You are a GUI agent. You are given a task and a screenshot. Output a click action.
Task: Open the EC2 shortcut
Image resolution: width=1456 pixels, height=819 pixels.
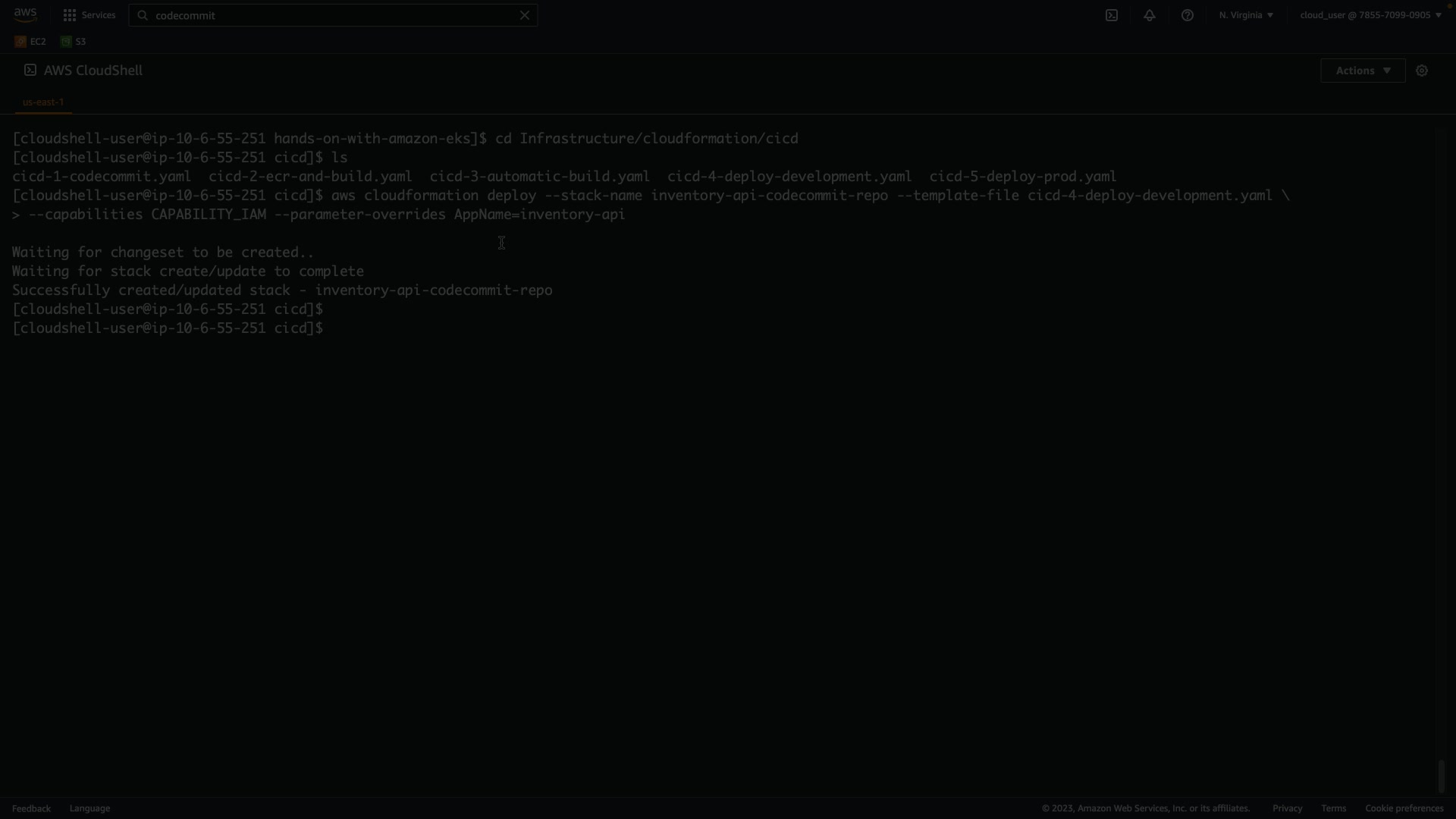coord(30,42)
